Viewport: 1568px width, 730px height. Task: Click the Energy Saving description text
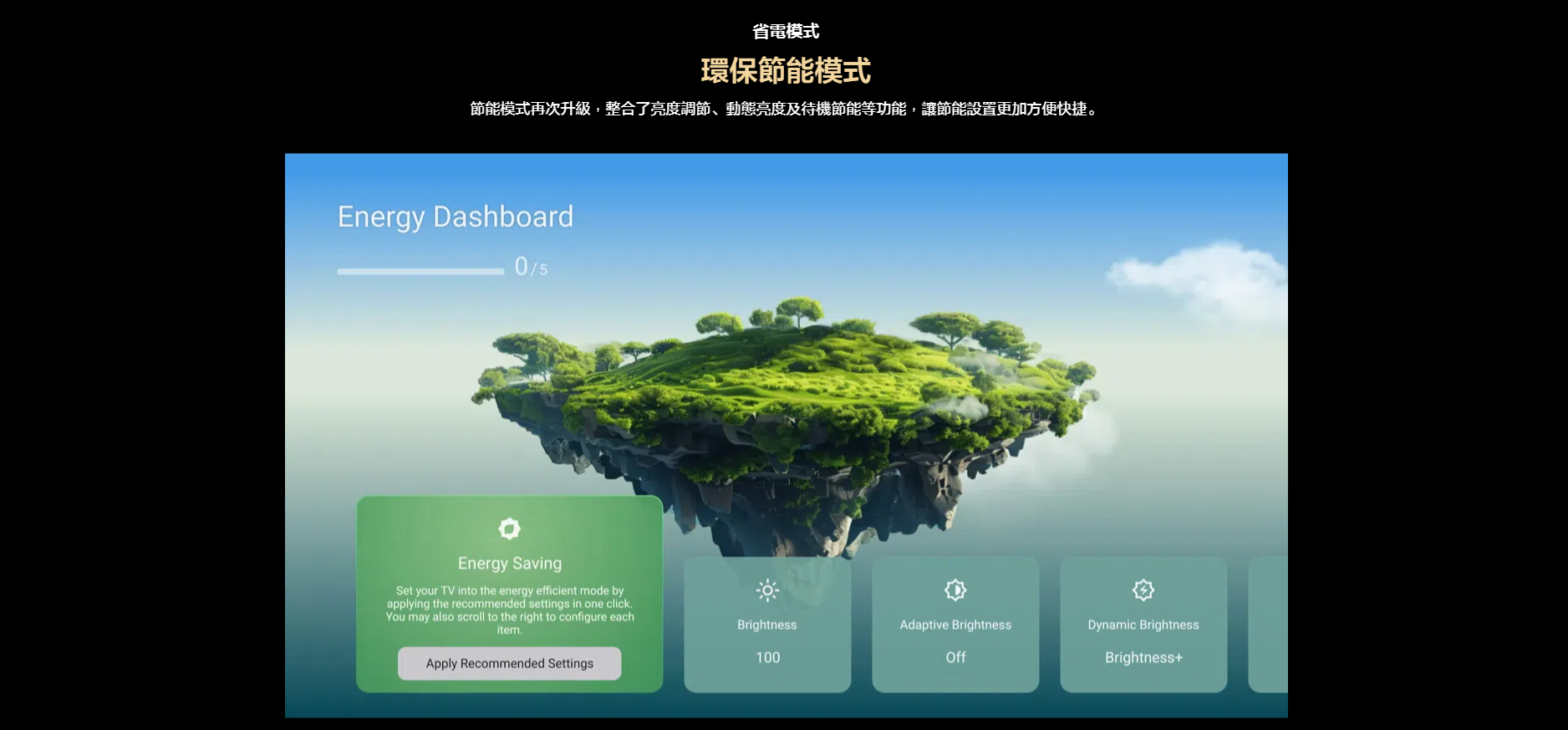click(509, 610)
